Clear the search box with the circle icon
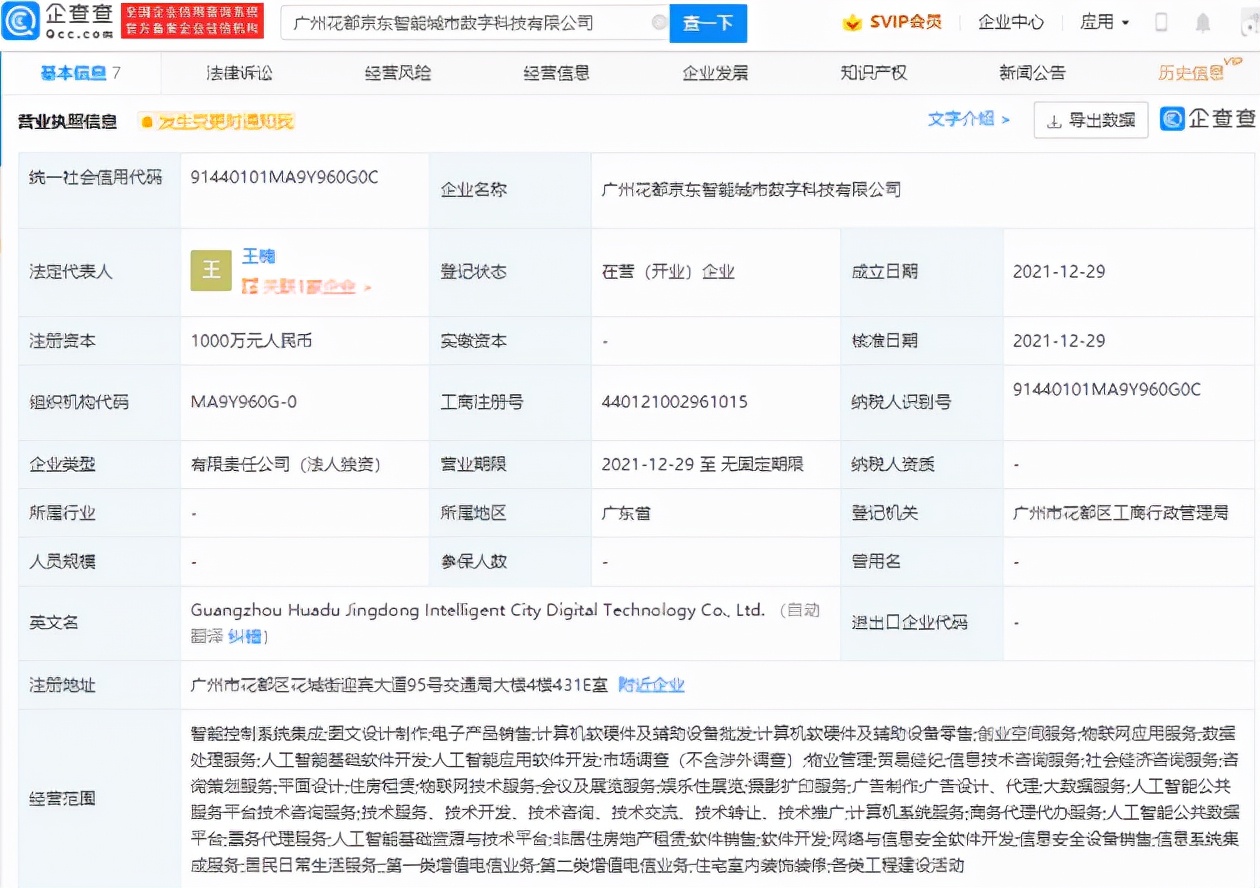 tap(659, 22)
